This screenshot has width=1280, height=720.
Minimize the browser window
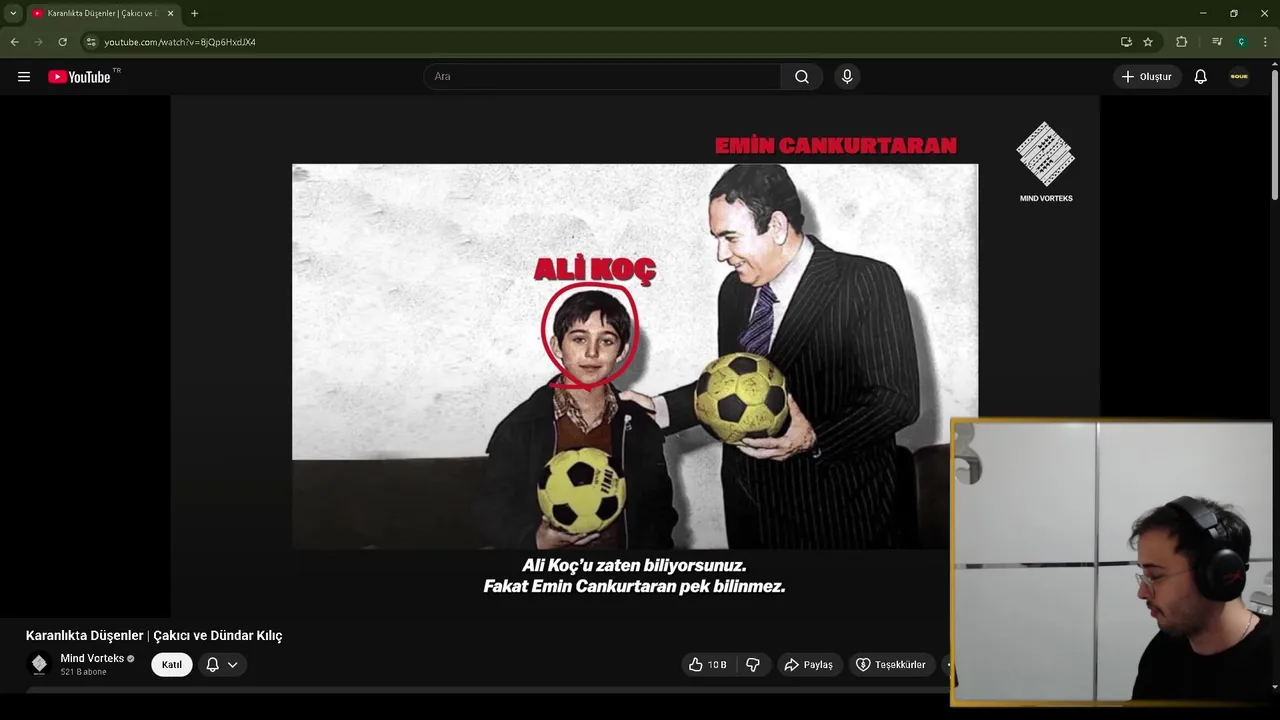tap(1203, 13)
